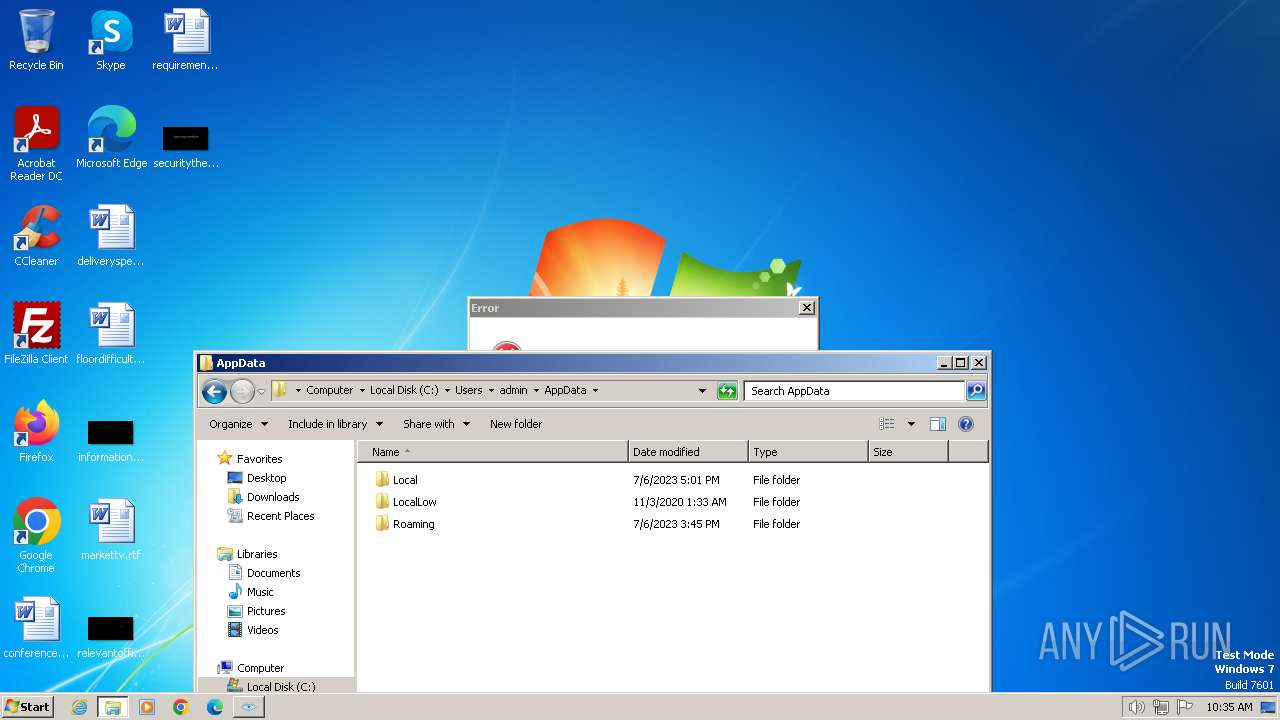Image resolution: width=1280 pixels, height=720 pixels.
Task: Select the markettv.rtf document icon
Action: [x=110, y=530]
